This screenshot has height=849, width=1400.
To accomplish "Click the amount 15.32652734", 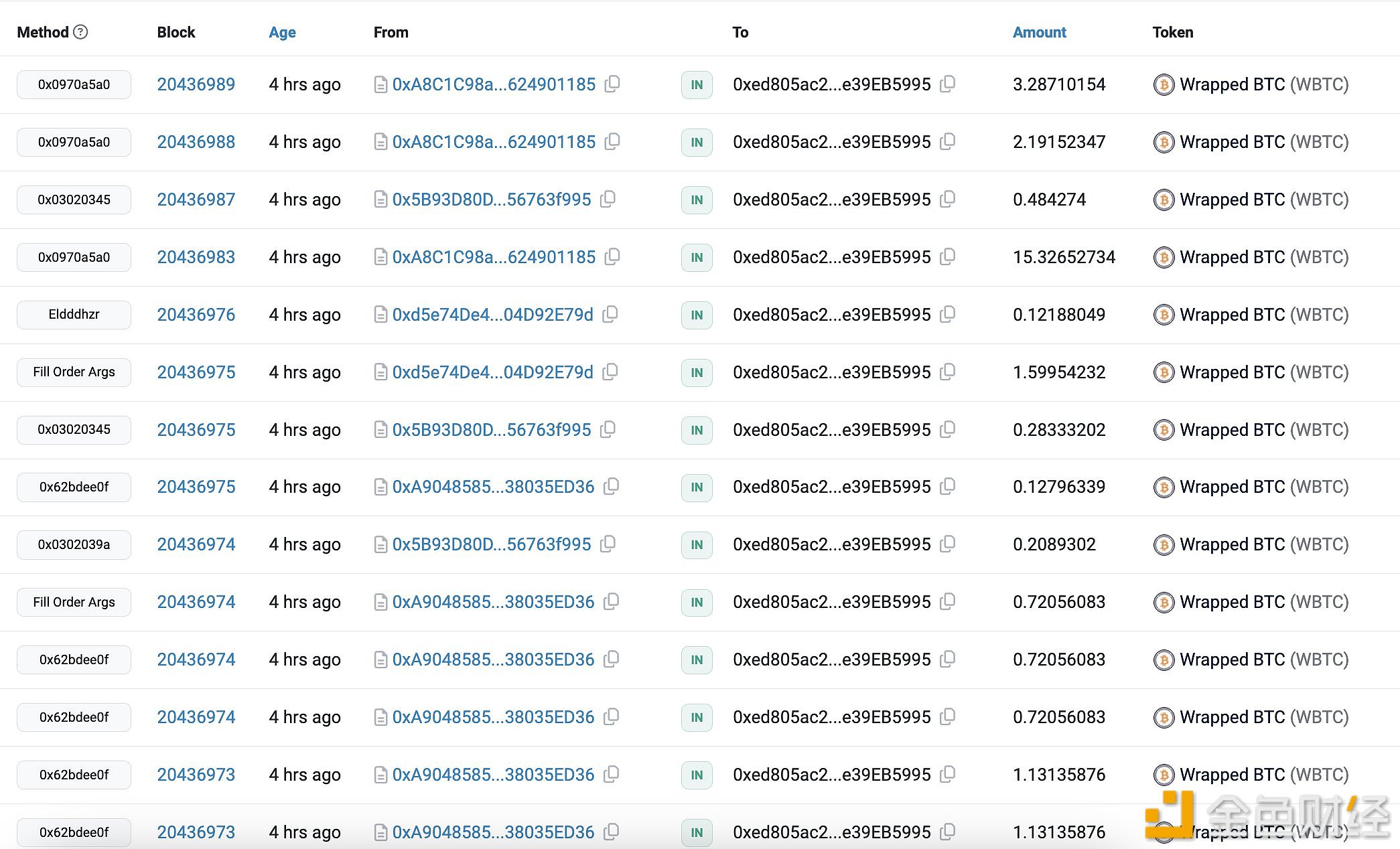I will tap(1064, 257).
